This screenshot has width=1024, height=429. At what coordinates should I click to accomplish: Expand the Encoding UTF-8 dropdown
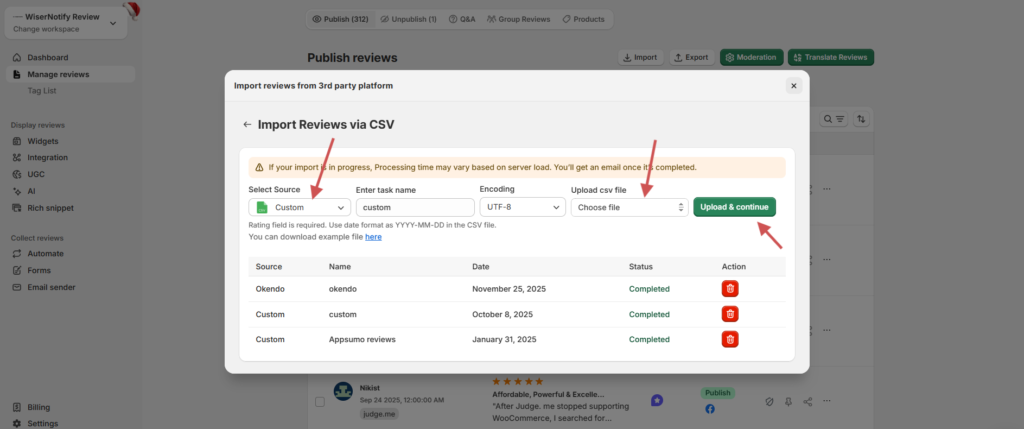522,207
